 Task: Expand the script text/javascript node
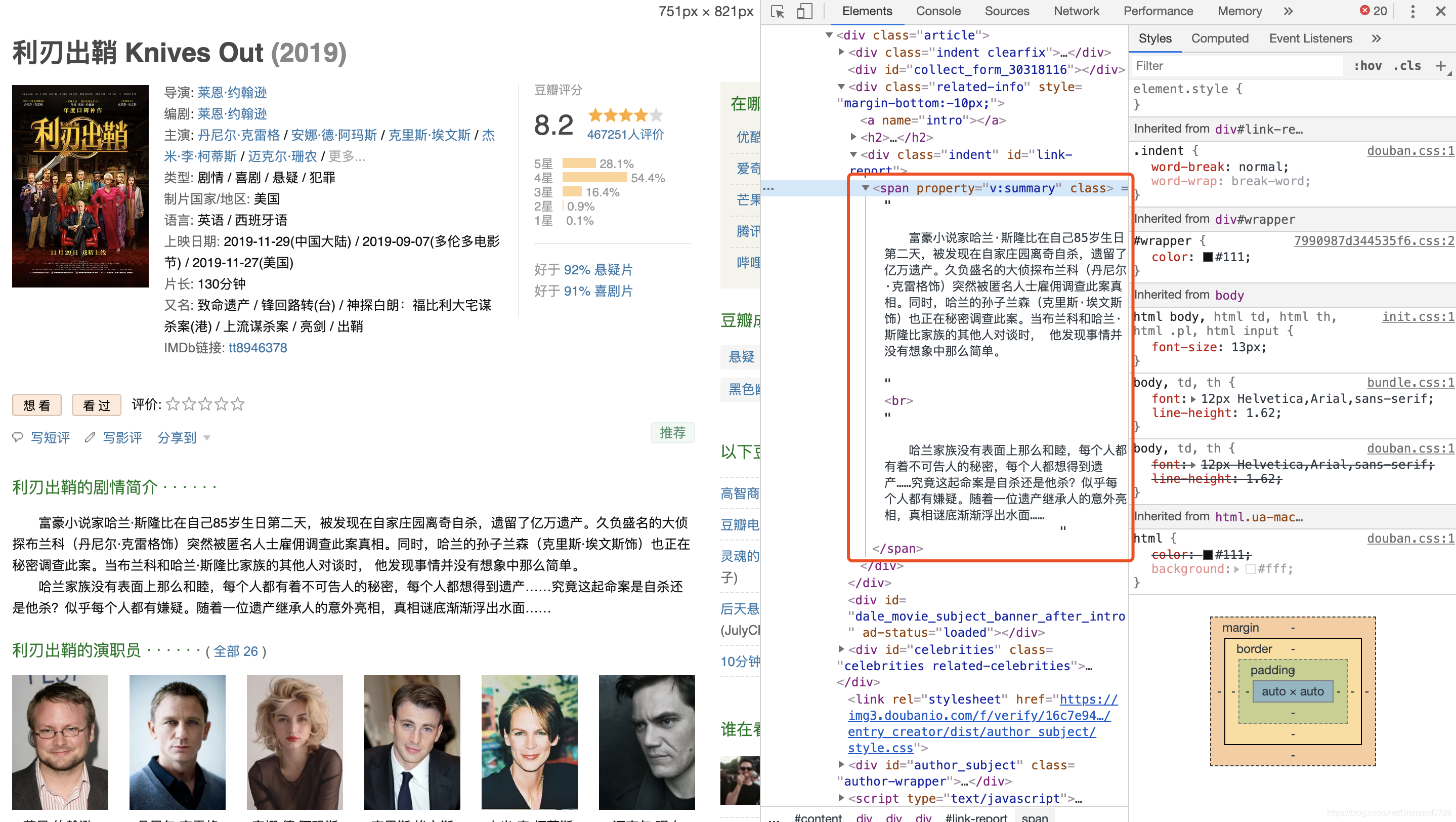coord(841,798)
